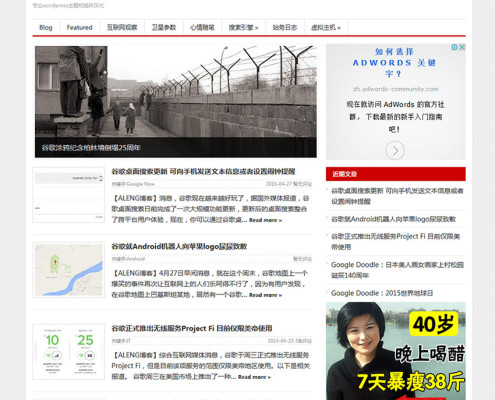This screenshot has height=400, width=495.
Task: Open thumbnail of the 谷歌桌面搜索更新 article
Action: pos(69,195)
